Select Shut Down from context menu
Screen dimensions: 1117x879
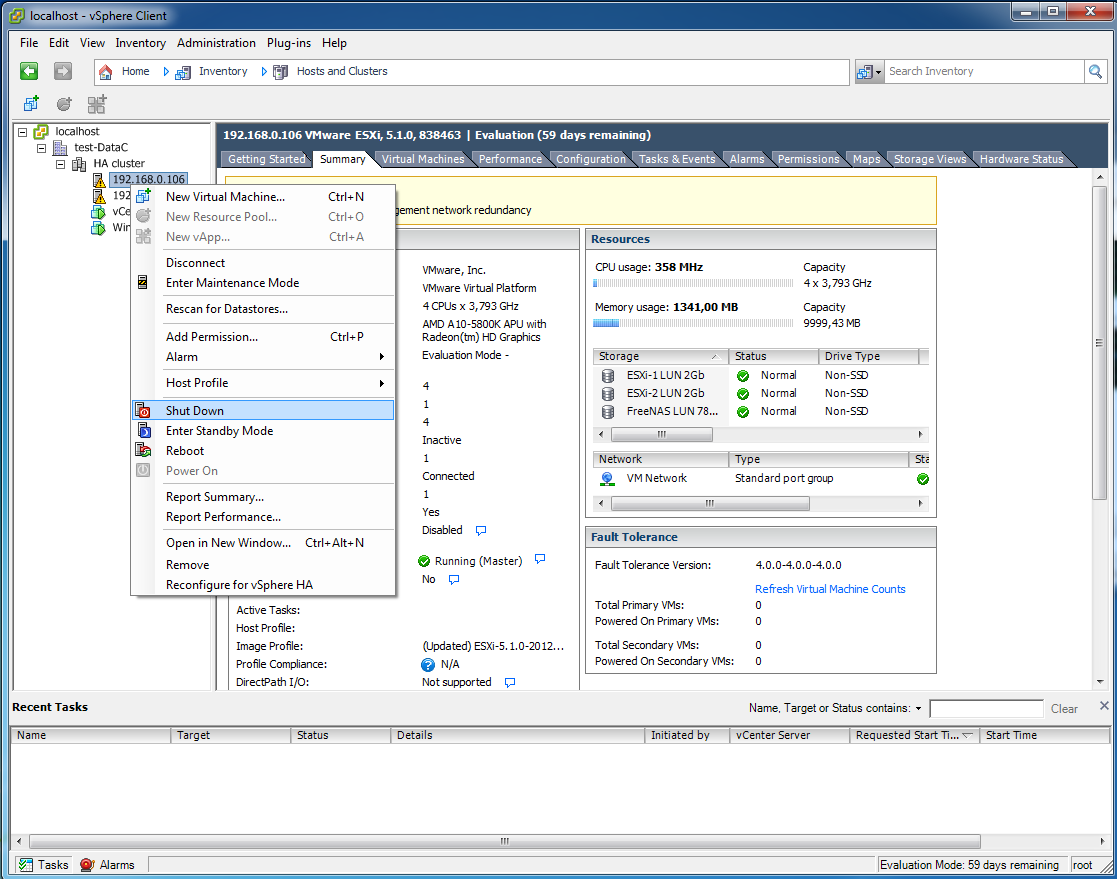coord(263,410)
